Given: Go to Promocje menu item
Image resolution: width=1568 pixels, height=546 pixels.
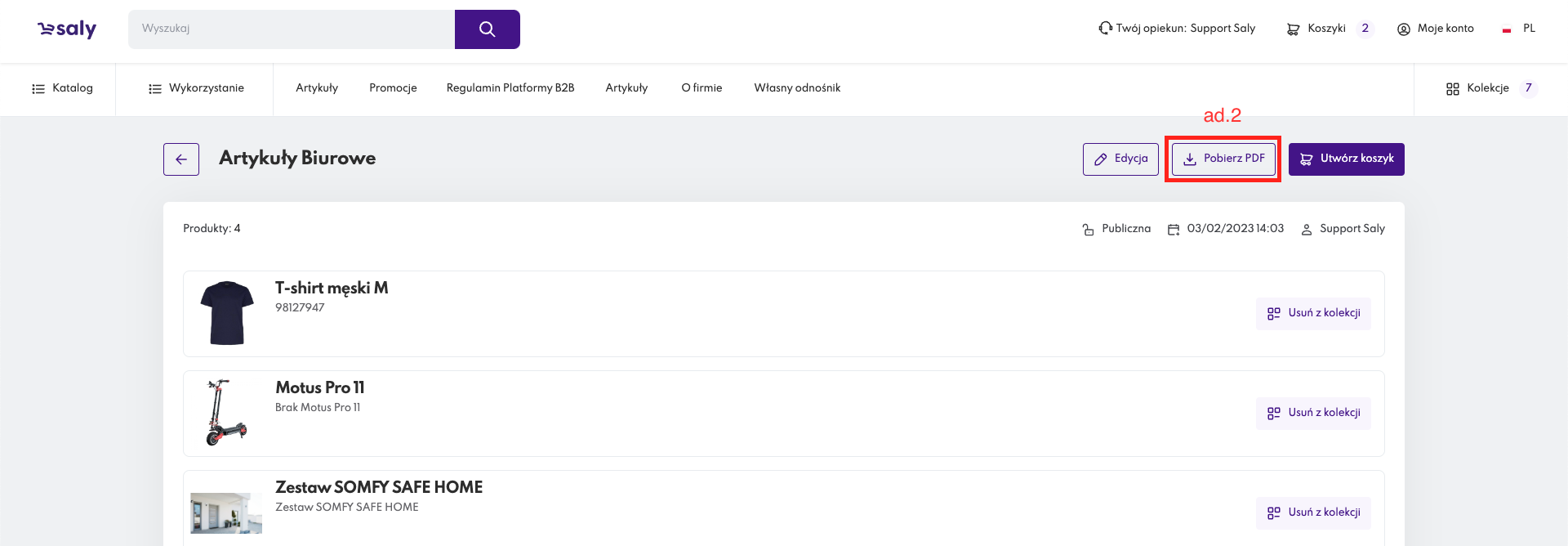Looking at the screenshot, I should point(393,88).
